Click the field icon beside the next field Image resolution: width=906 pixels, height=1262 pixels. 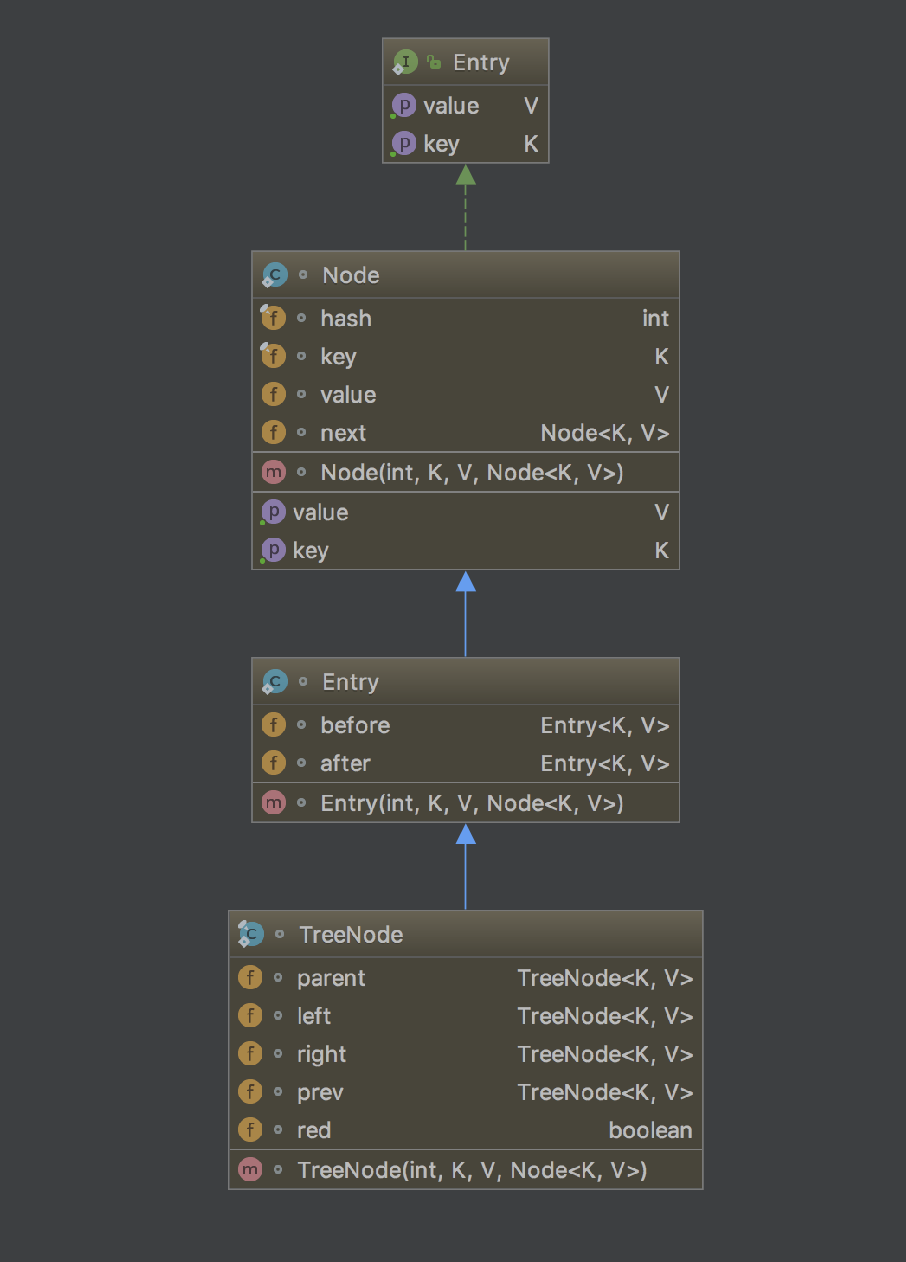(x=272, y=433)
